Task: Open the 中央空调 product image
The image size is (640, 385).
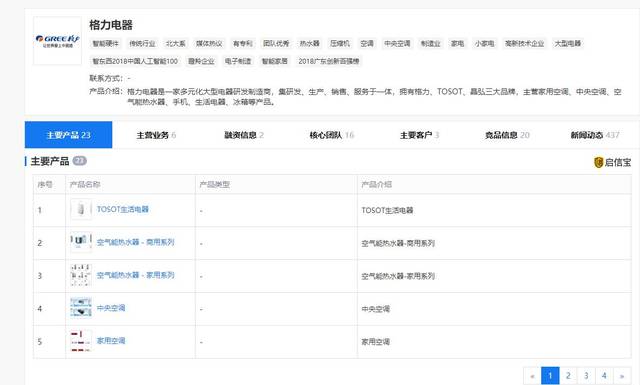Action: 81,308
